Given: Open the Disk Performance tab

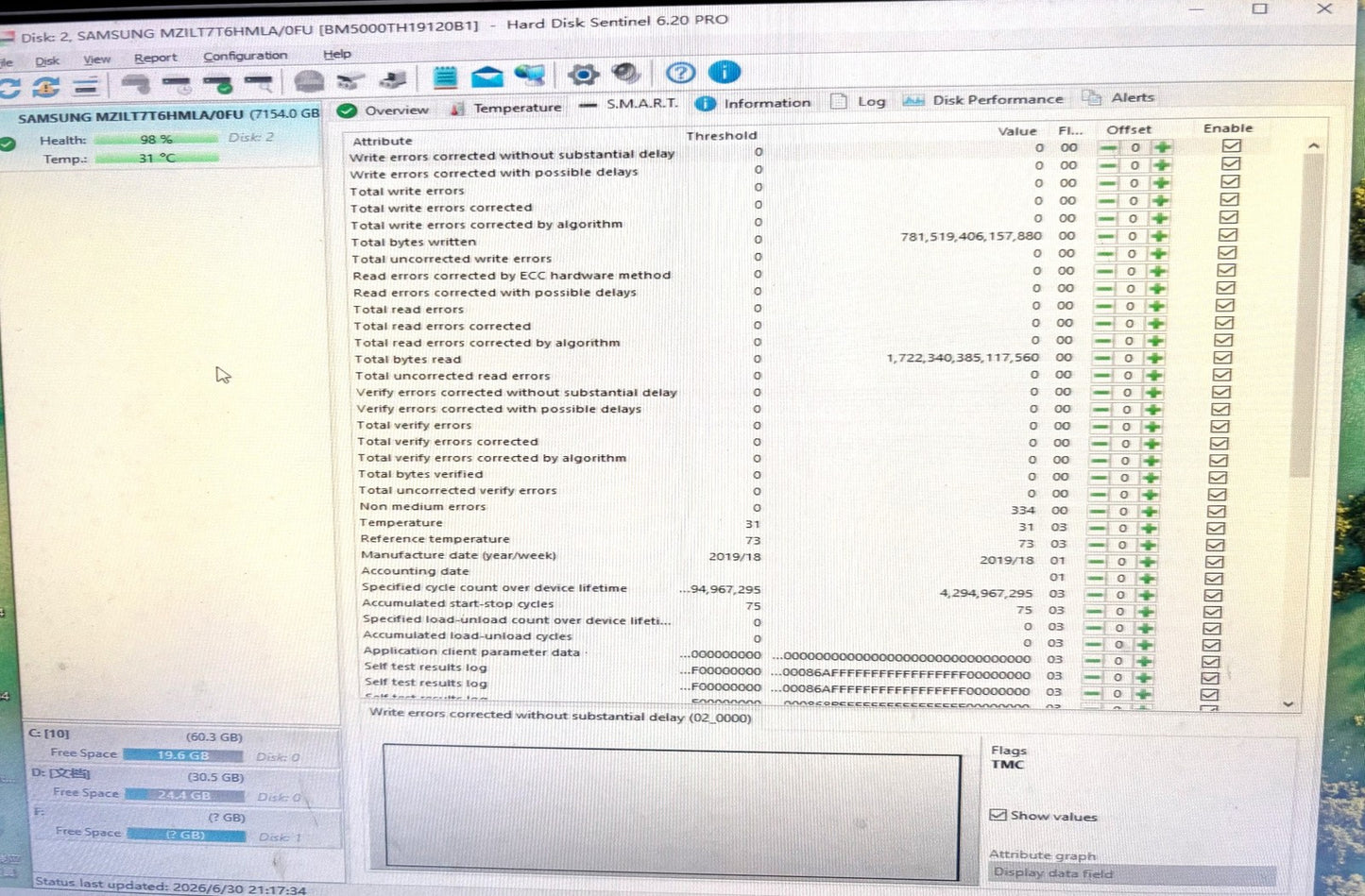Looking at the screenshot, I should pyautogui.click(x=983, y=100).
